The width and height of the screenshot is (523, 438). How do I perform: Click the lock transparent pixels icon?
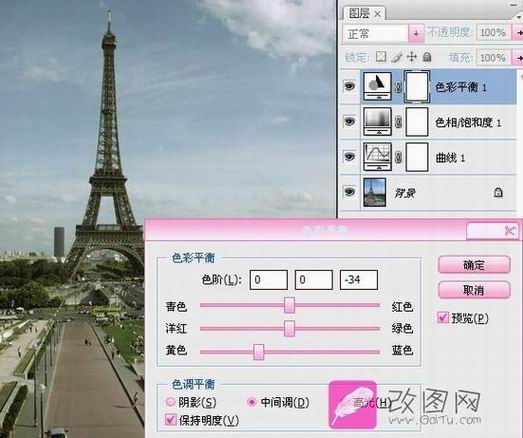click(x=381, y=57)
